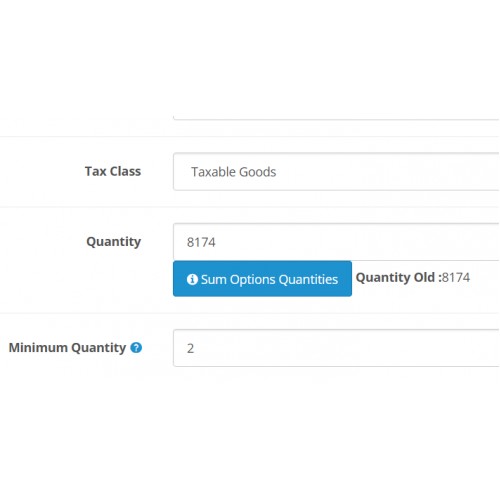Focus the Quantity input field
The height and width of the screenshot is (500, 500).
(336, 242)
